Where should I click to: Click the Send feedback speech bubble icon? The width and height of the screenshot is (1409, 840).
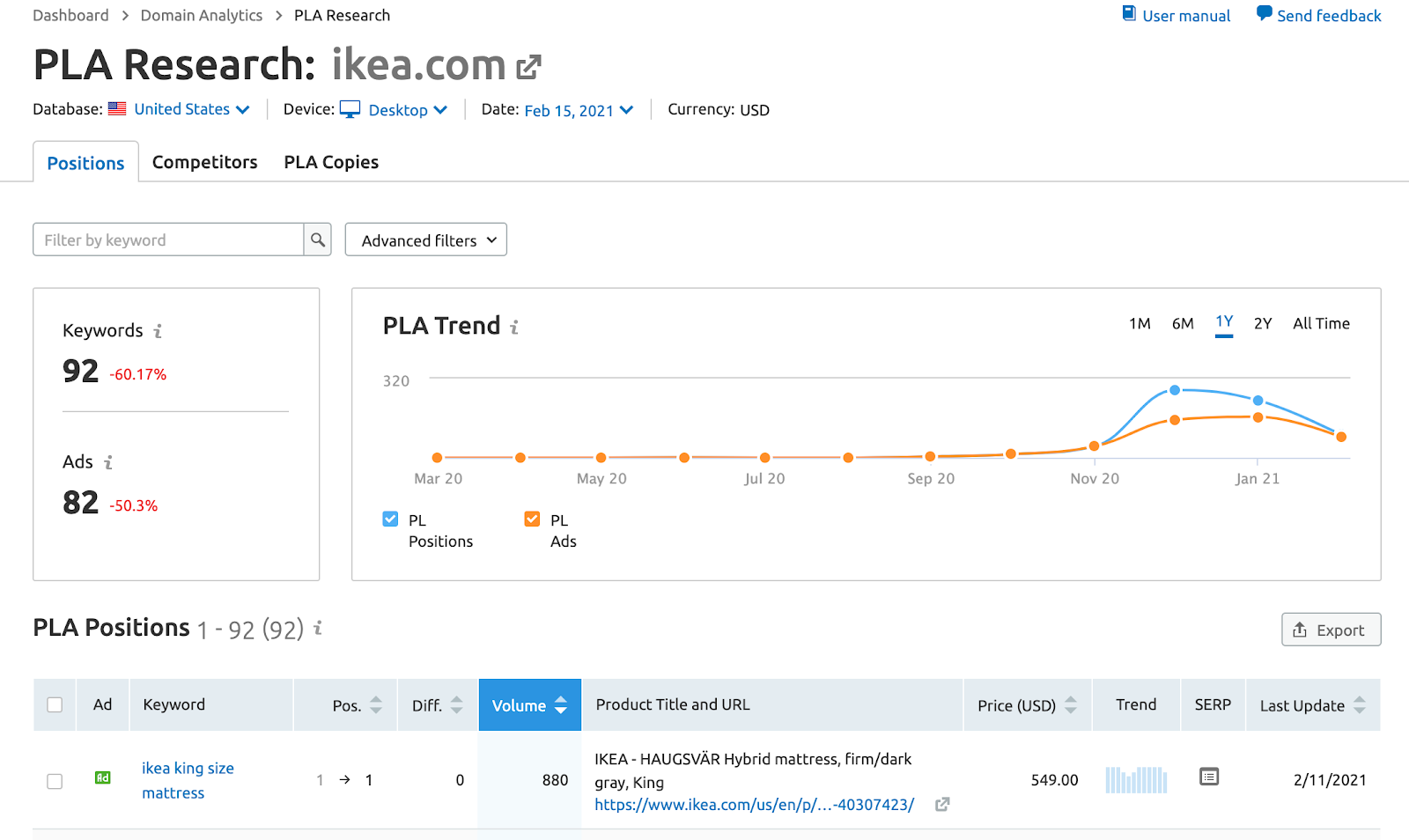tap(1264, 13)
